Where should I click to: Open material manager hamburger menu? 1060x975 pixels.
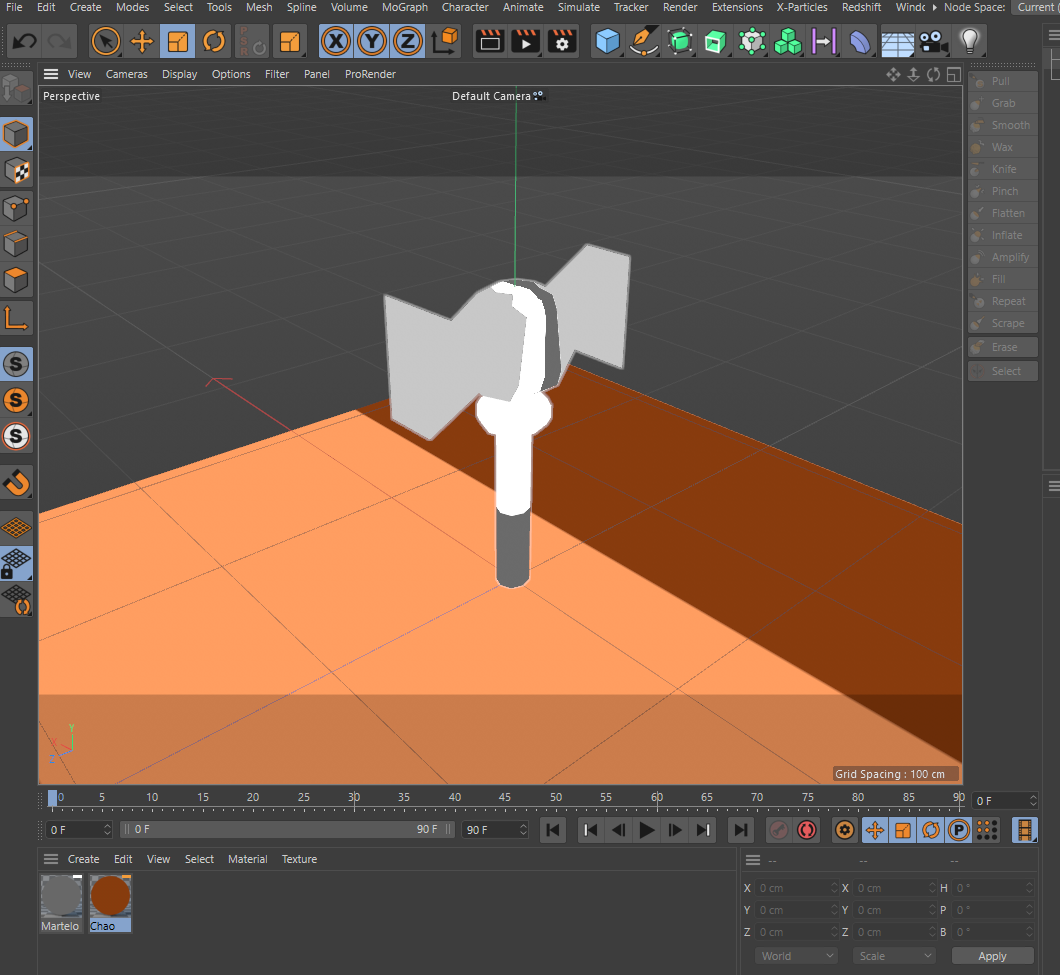[51, 859]
